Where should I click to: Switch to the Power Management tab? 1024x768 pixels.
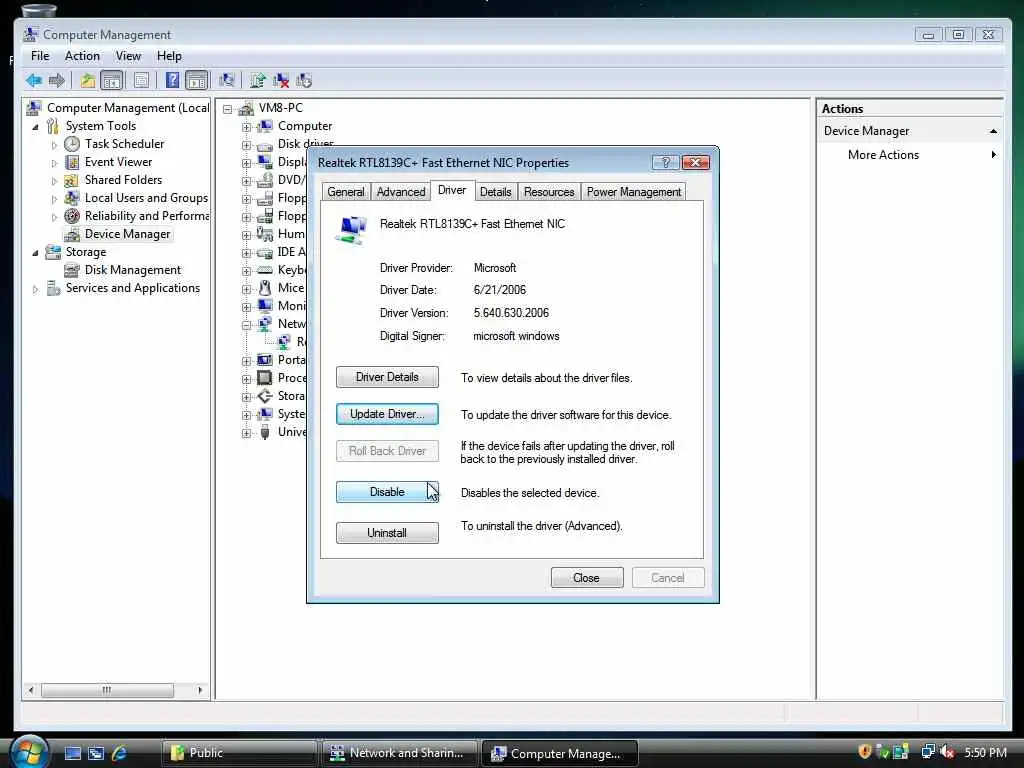[x=633, y=192]
